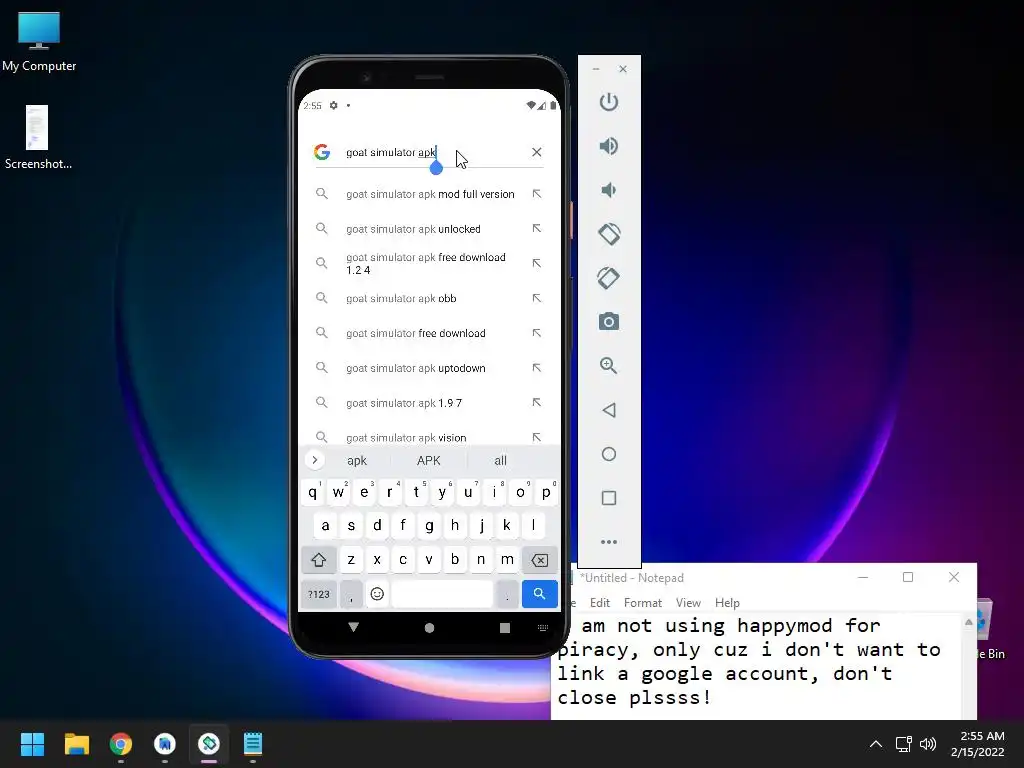This screenshot has width=1024, height=768.
Task: Select suggestion 'goat simulator apk obb'
Action: (429, 298)
